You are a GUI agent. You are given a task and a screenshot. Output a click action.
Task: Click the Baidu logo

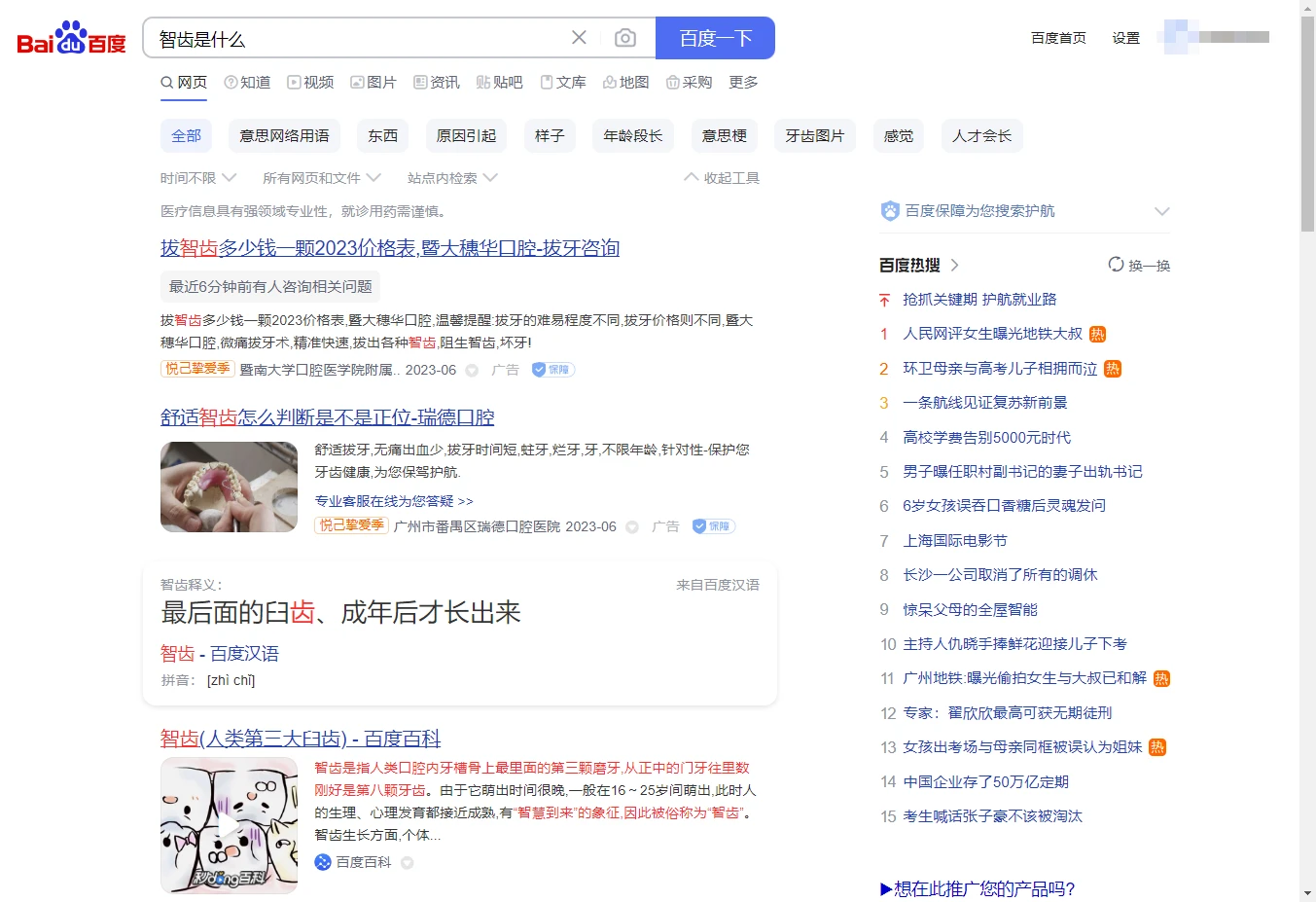[71, 39]
